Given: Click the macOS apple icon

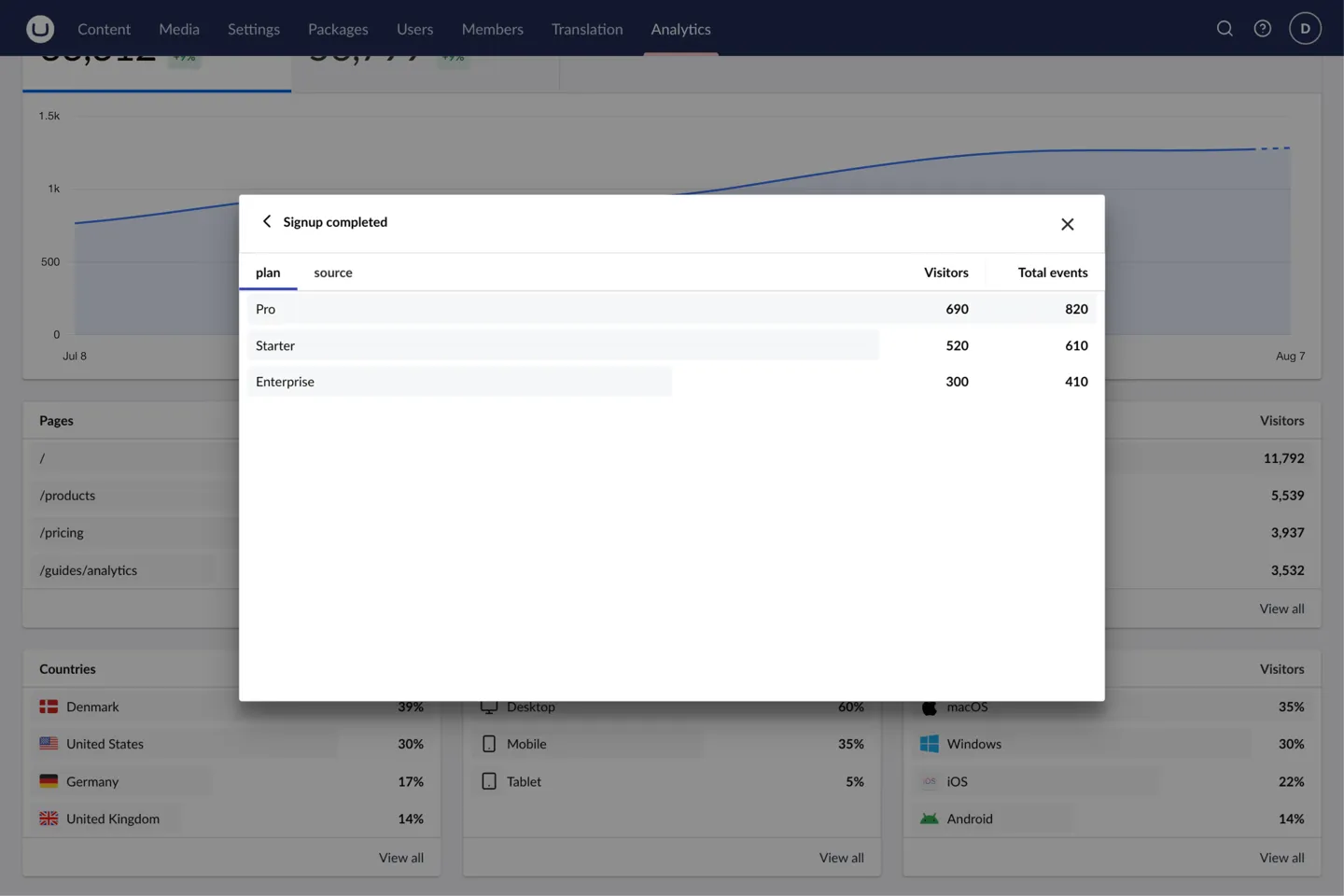Looking at the screenshot, I should [x=929, y=707].
